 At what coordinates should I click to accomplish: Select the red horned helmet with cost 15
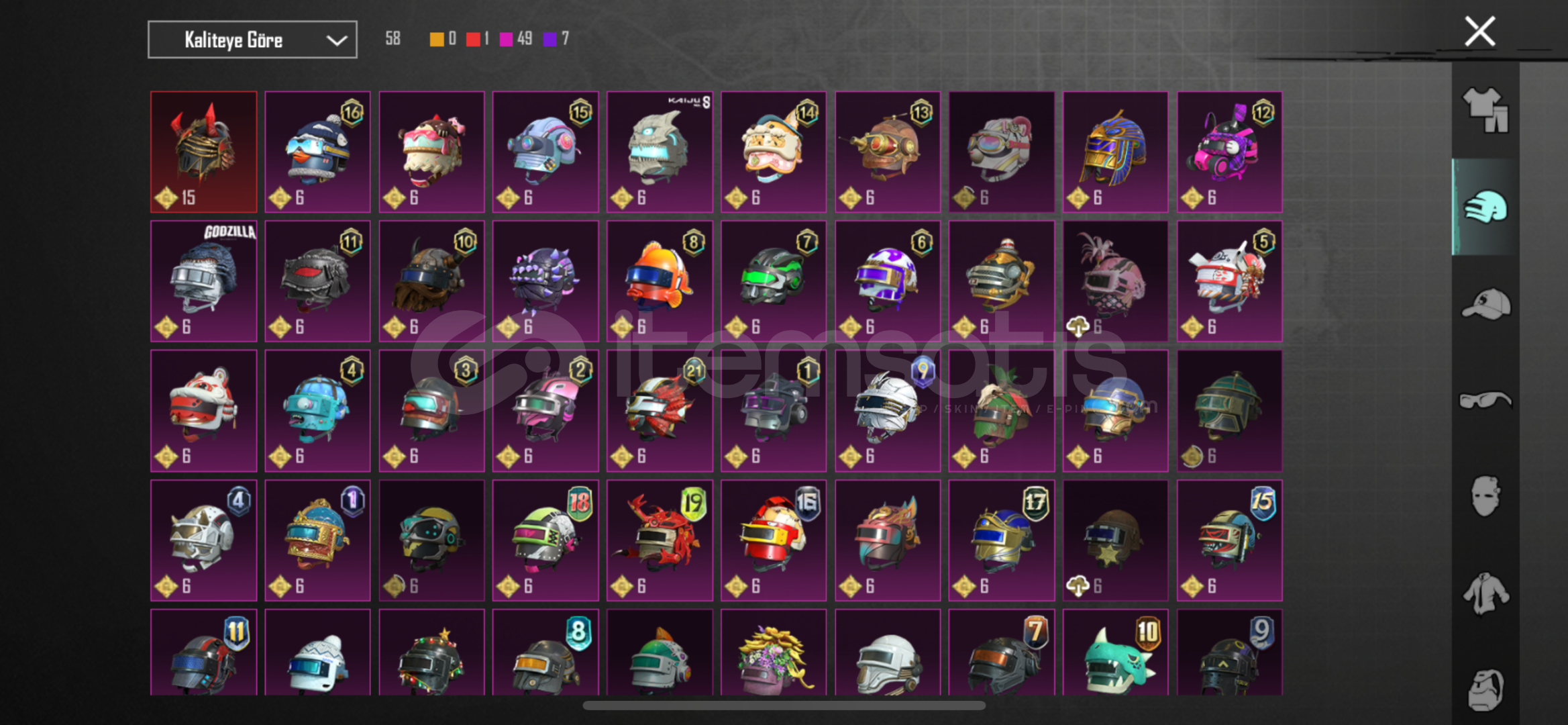click(x=204, y=152)
